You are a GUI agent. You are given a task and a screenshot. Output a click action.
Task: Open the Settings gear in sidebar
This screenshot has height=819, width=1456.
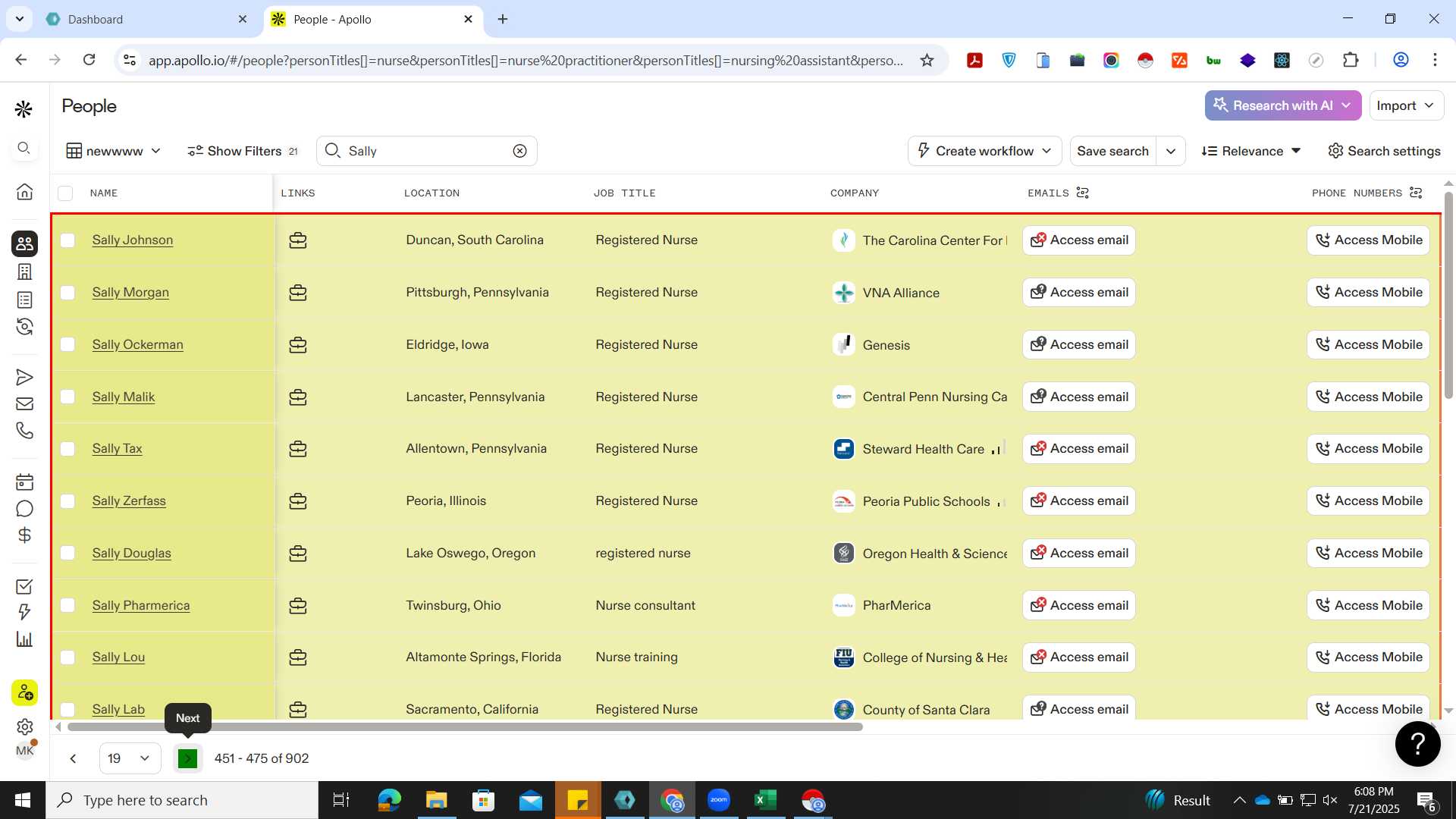point(24,726)
